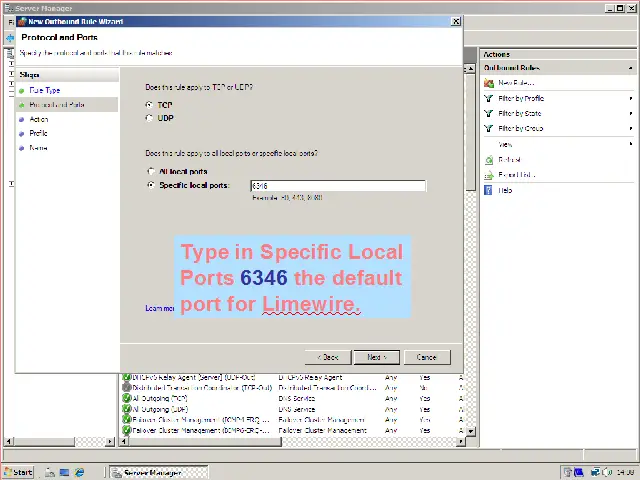Collapse the Outbound Rules actions section
Screen dimensions: 640x480
point(631,68)
